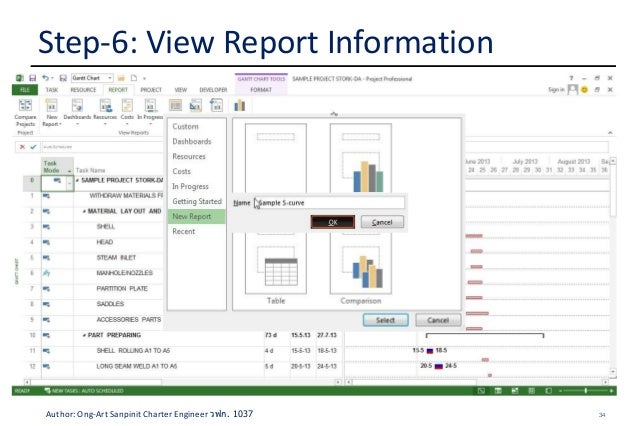Click the New Tasks Auto Scheduled status icon
This screenshot has height=426, width=638.
[x=47, y=391]
